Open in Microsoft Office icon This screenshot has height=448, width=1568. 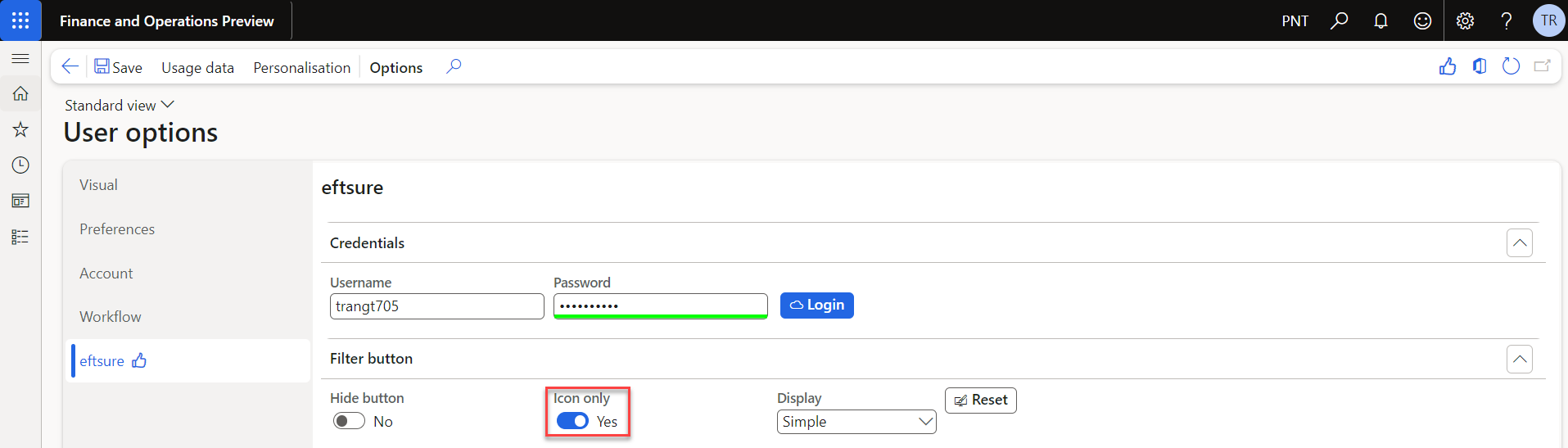tap(1480, 66)
